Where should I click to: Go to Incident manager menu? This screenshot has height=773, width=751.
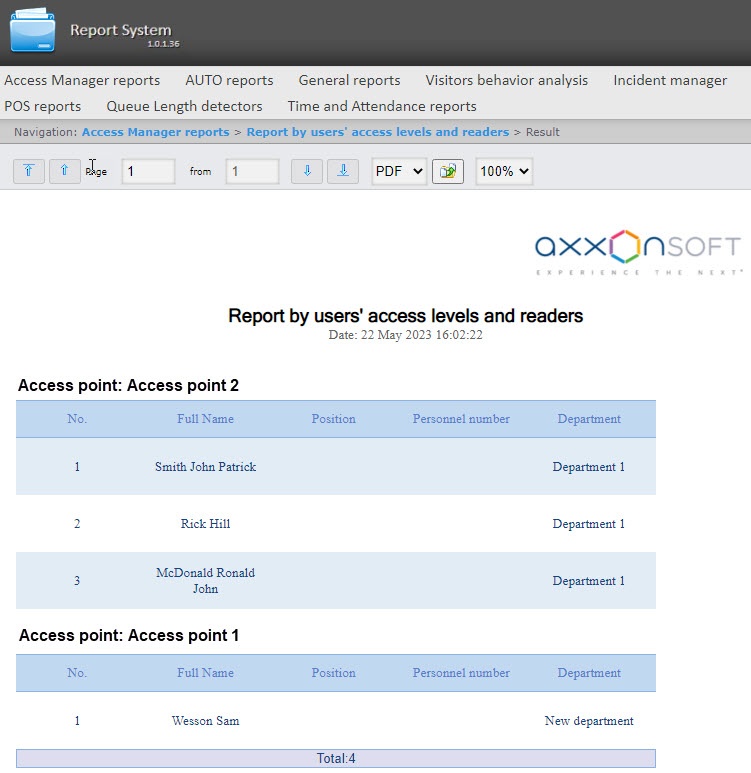tap(670, 80)
